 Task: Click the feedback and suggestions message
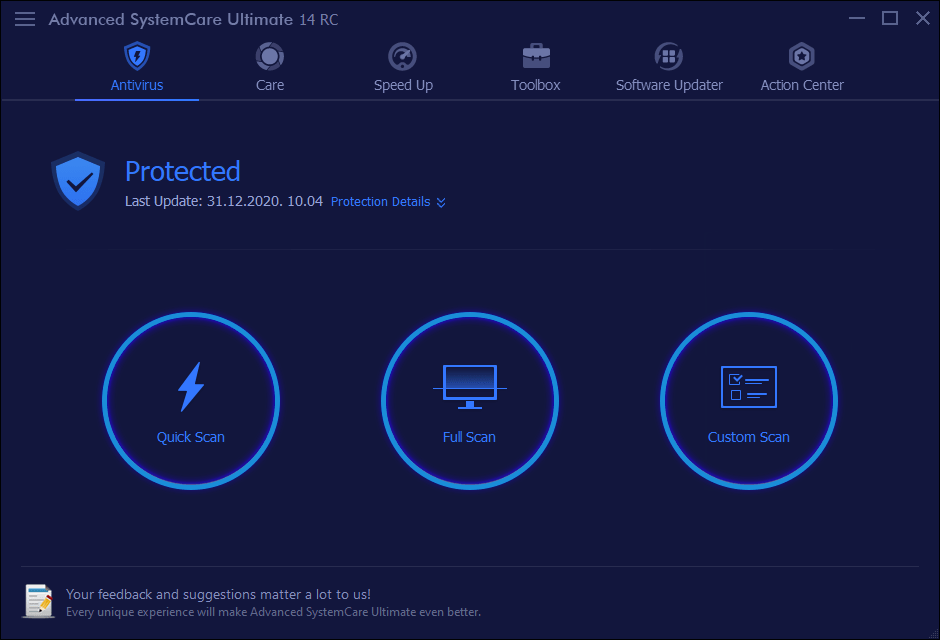pyautogui.click(x=218, y=594)
